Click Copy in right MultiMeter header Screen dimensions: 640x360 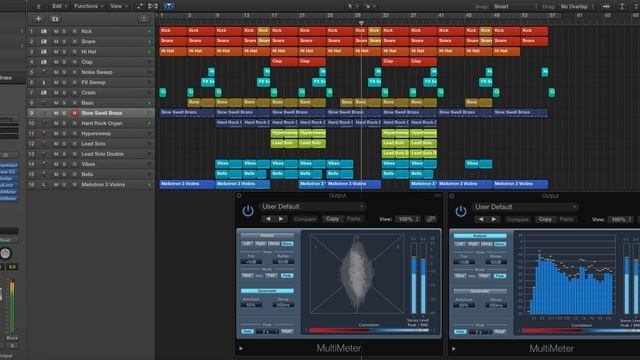pyautogui.click(x=545, y=220)
